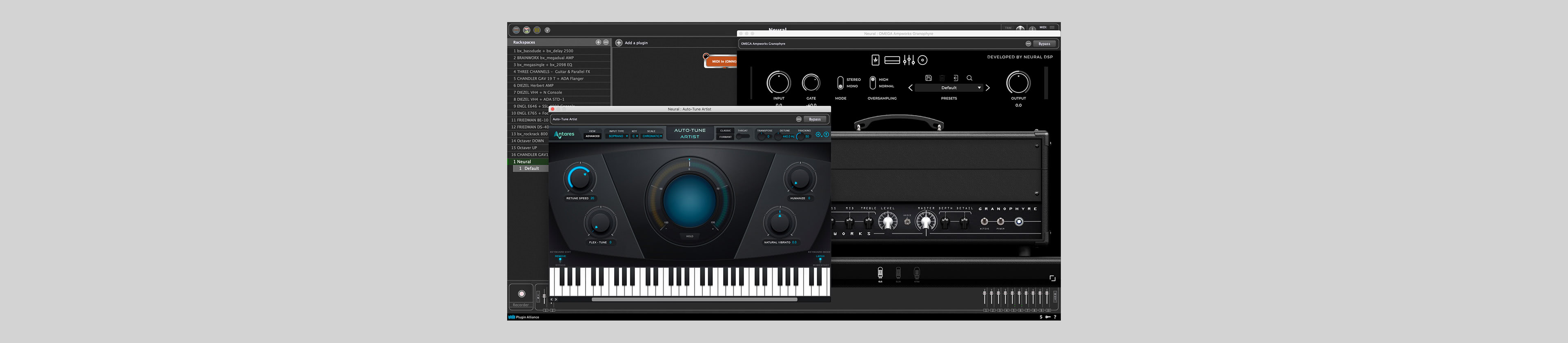Click the Granophyre Gate knob

click(811, 83)
